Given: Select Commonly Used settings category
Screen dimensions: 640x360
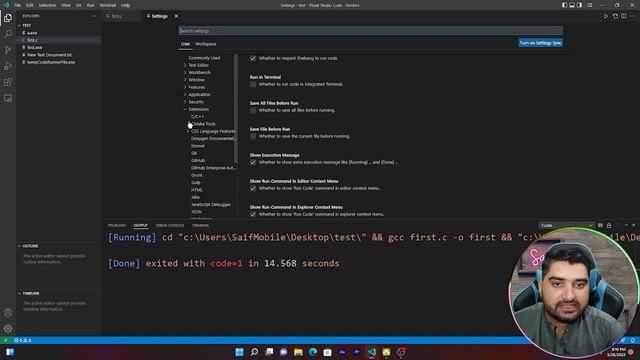Looking at the screenshot, I should coord(204,58).
